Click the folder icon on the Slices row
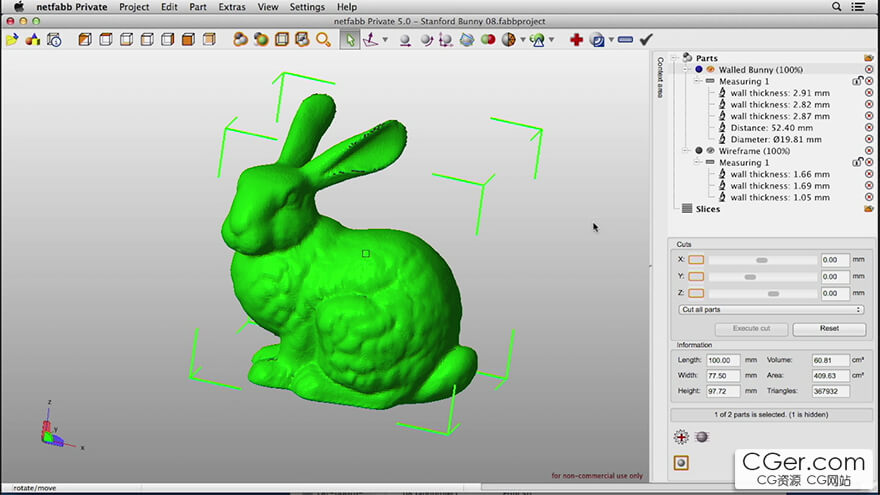880x495 pixels. point(869,209)
